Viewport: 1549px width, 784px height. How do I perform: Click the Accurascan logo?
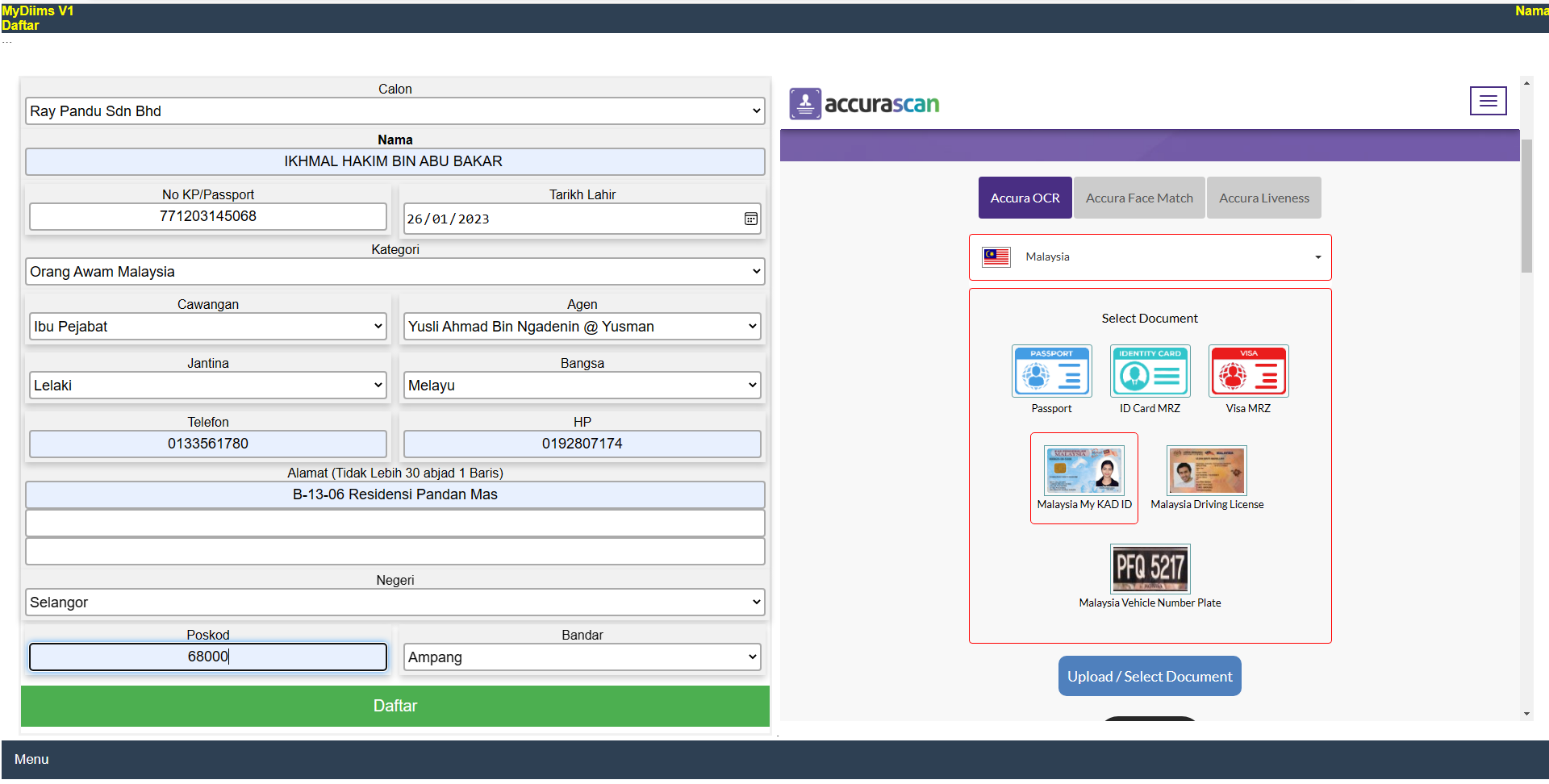pyautogui.click(x=864, y=104)
